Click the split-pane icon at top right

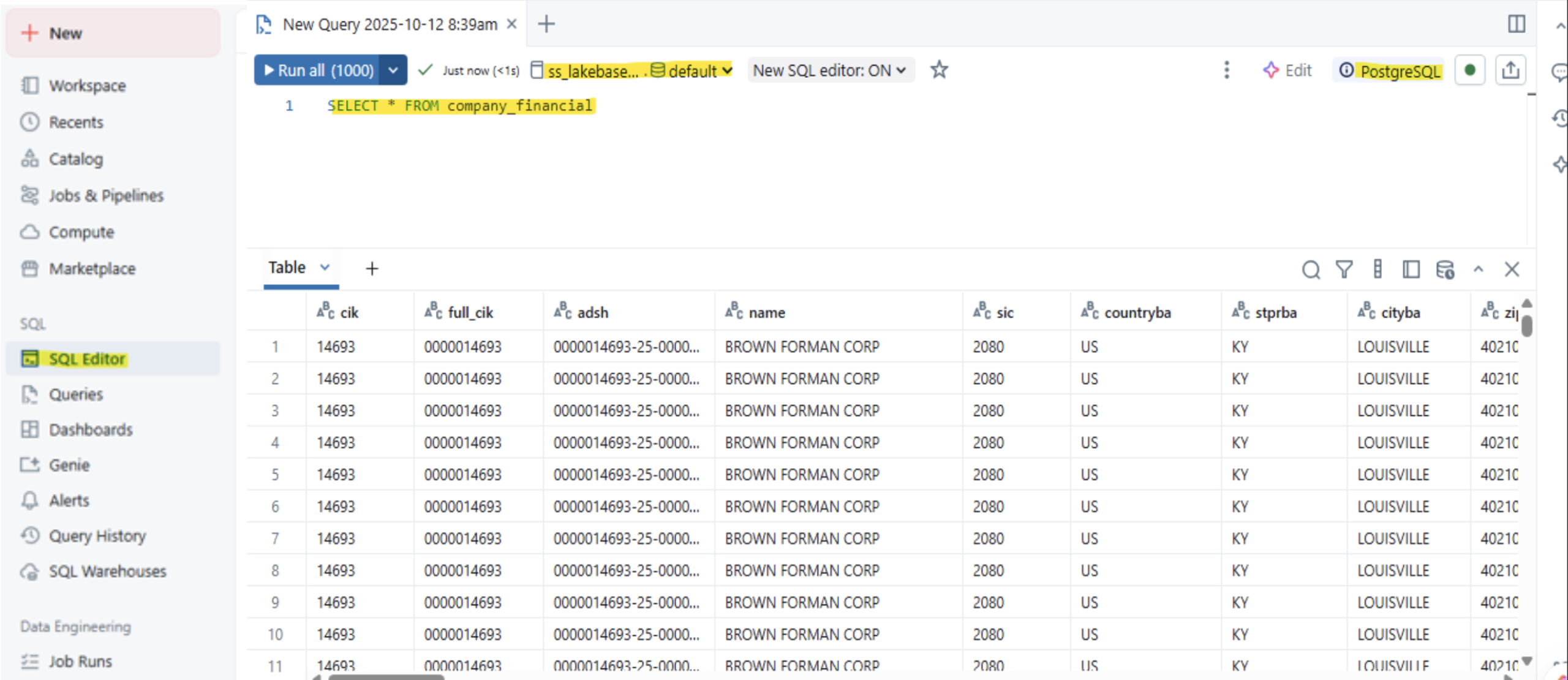[x=1516, y=24]
